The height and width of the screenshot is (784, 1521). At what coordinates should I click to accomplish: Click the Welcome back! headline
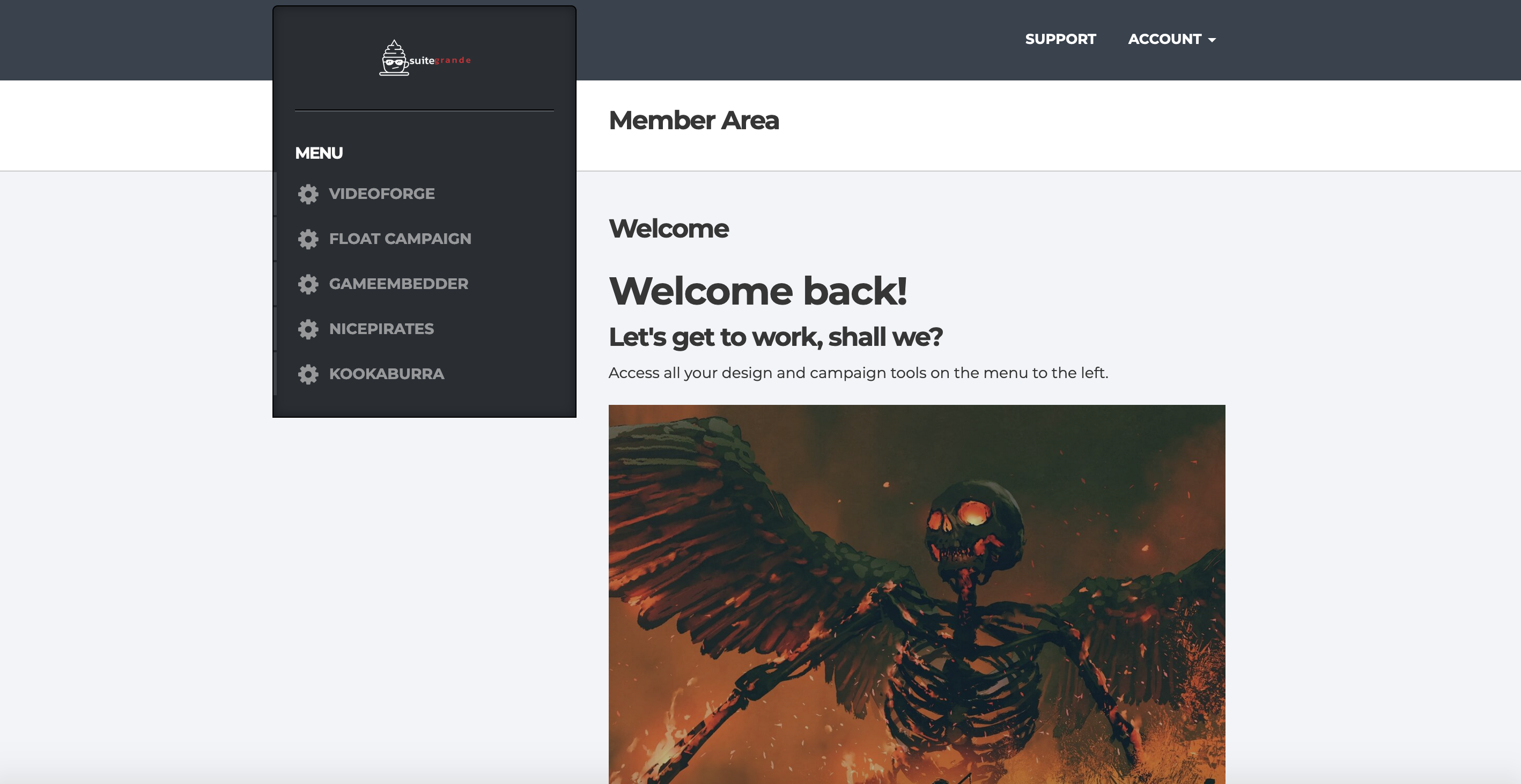coord(757,291)
